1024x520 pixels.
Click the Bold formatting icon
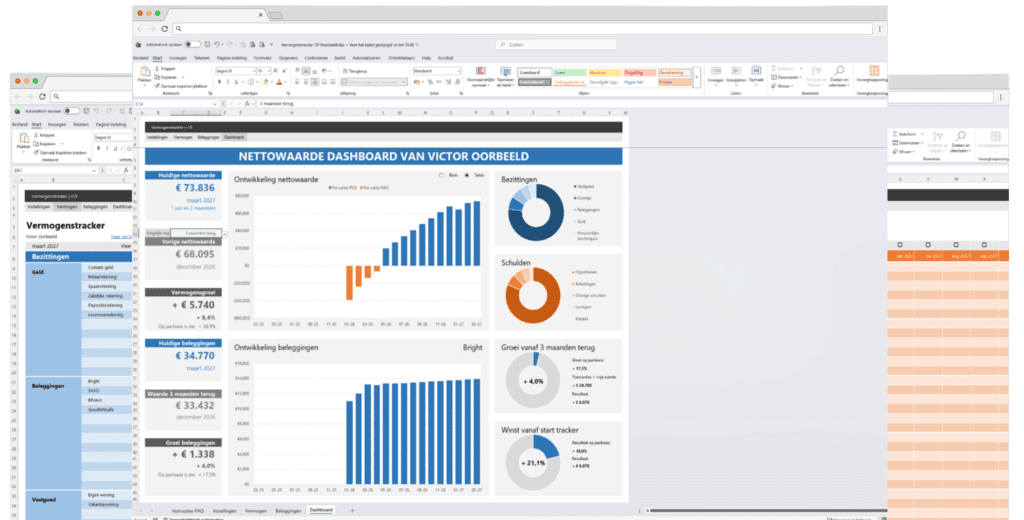[x=218, y=82]
